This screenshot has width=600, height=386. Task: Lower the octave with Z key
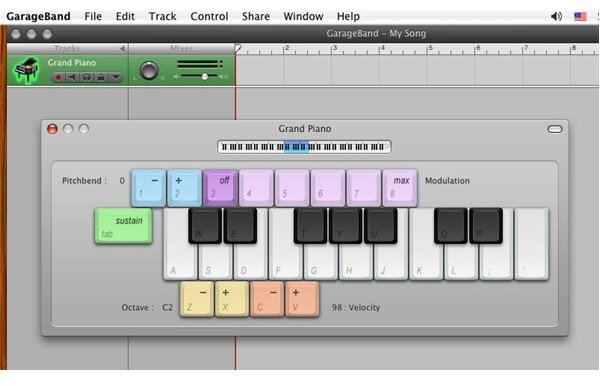tap(197, 299)
